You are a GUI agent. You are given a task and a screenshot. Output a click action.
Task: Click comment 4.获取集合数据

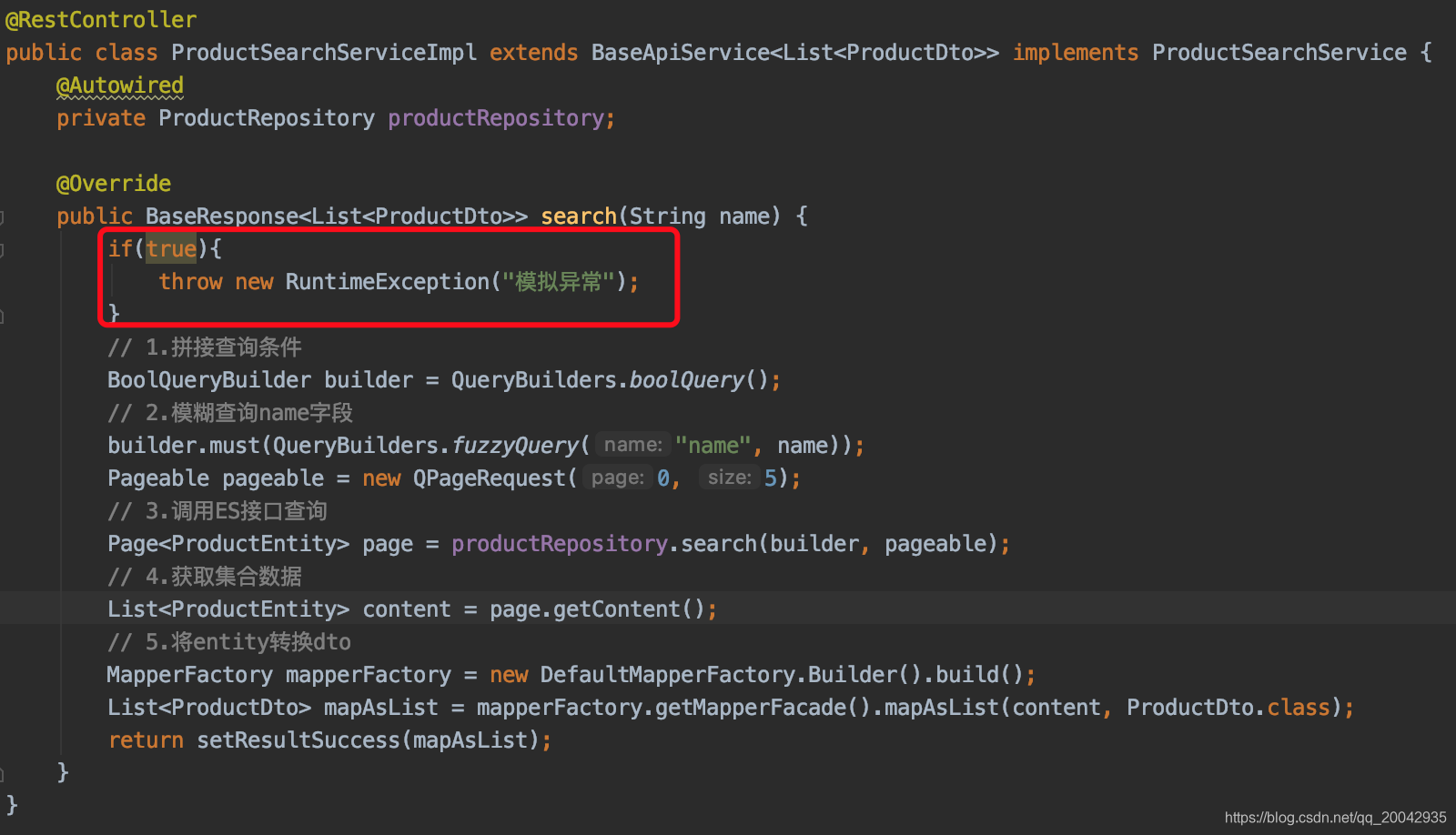205,577
